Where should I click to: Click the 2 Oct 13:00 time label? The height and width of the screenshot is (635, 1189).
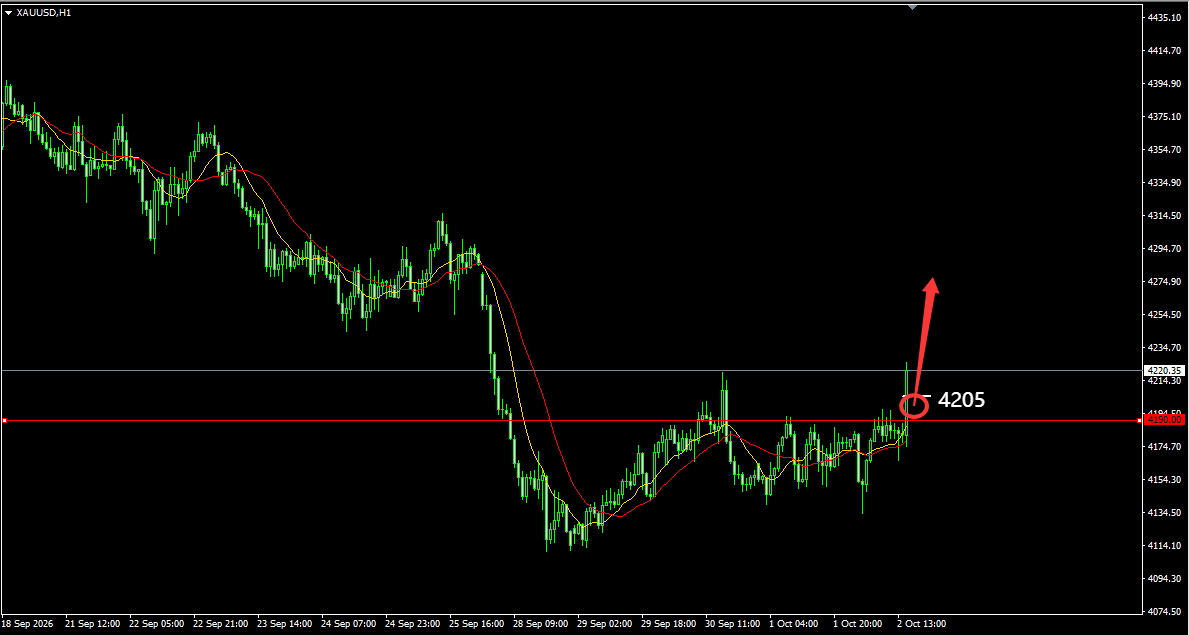click(x=921, y=624)
